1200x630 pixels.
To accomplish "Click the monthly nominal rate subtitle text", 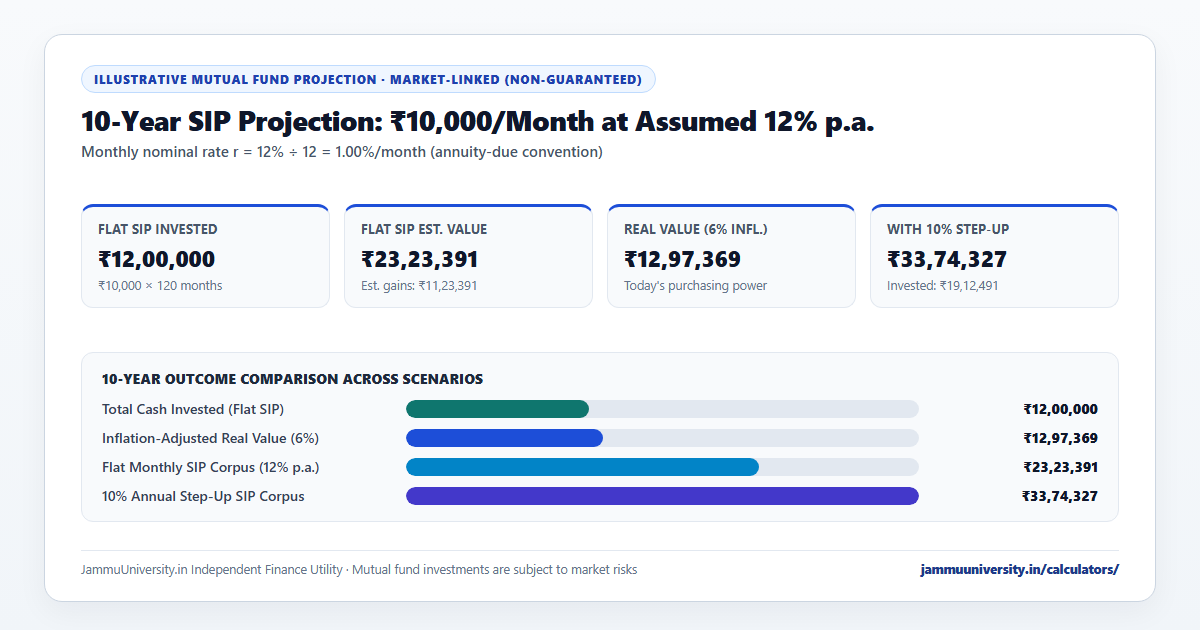I will (x=342, y=152).
